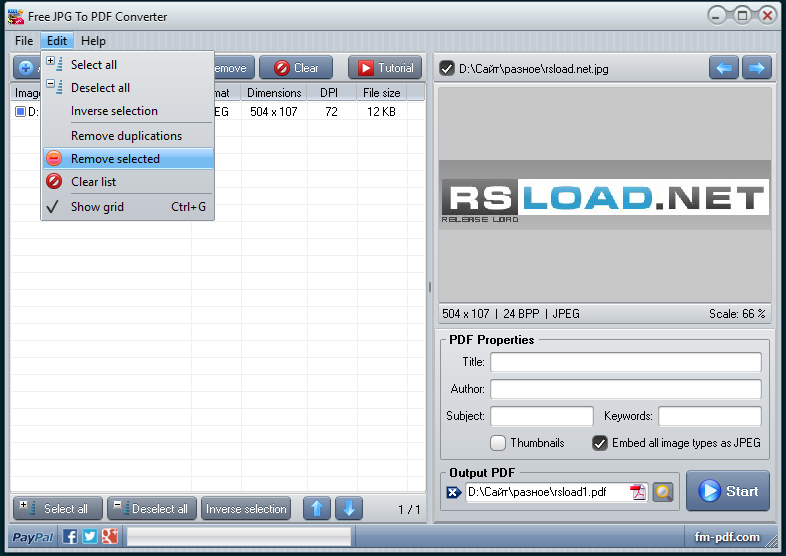Image resolution: width=786 pixels, height=556 pixels.
Task: Click the Title input field
Action: pos(626,362)
